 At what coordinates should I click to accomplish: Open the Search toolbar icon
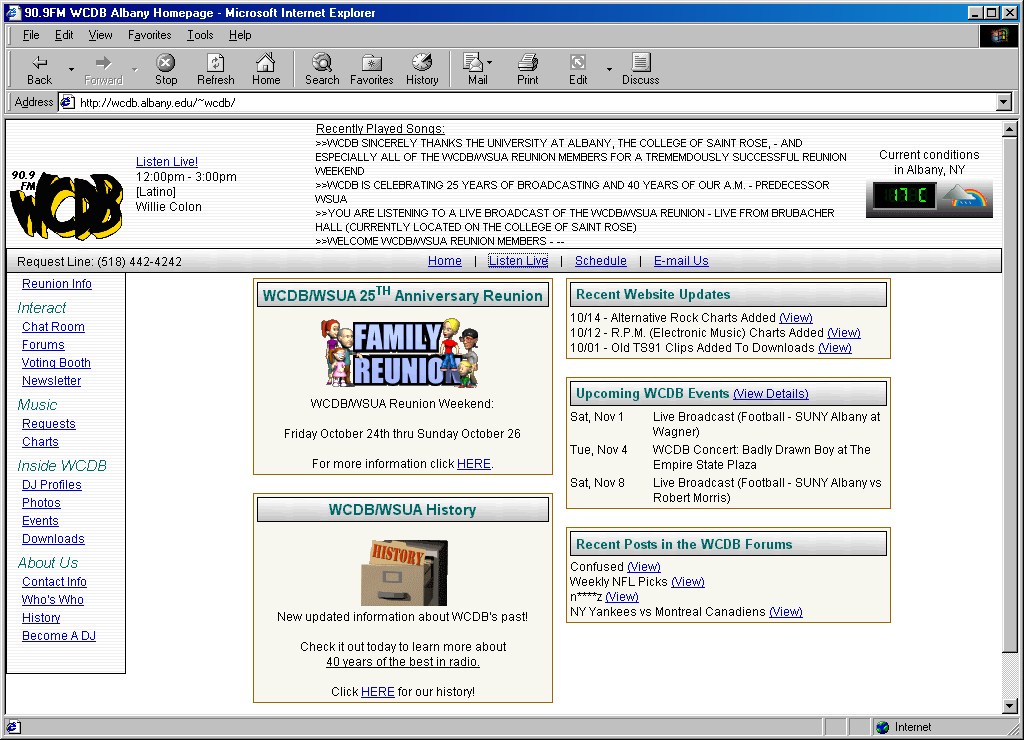(x=322, y=63)
